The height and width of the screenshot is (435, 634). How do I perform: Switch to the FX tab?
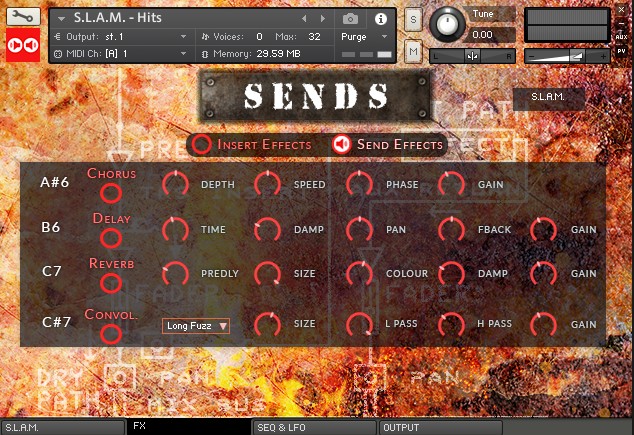coord(189,427)
